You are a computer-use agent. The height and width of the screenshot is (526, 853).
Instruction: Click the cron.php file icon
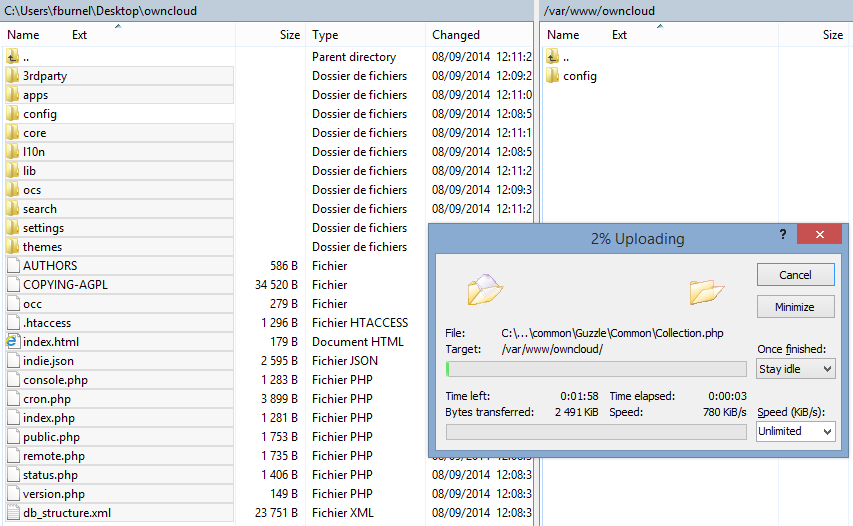[x=13, y=399]
